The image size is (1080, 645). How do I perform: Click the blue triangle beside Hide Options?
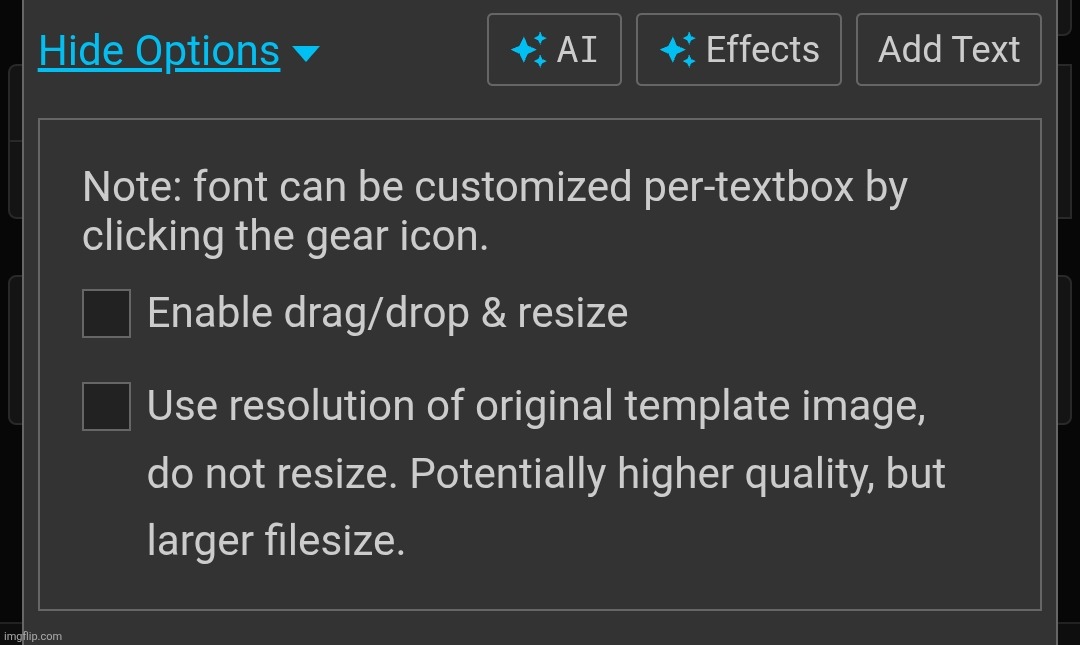pos(306,53)
